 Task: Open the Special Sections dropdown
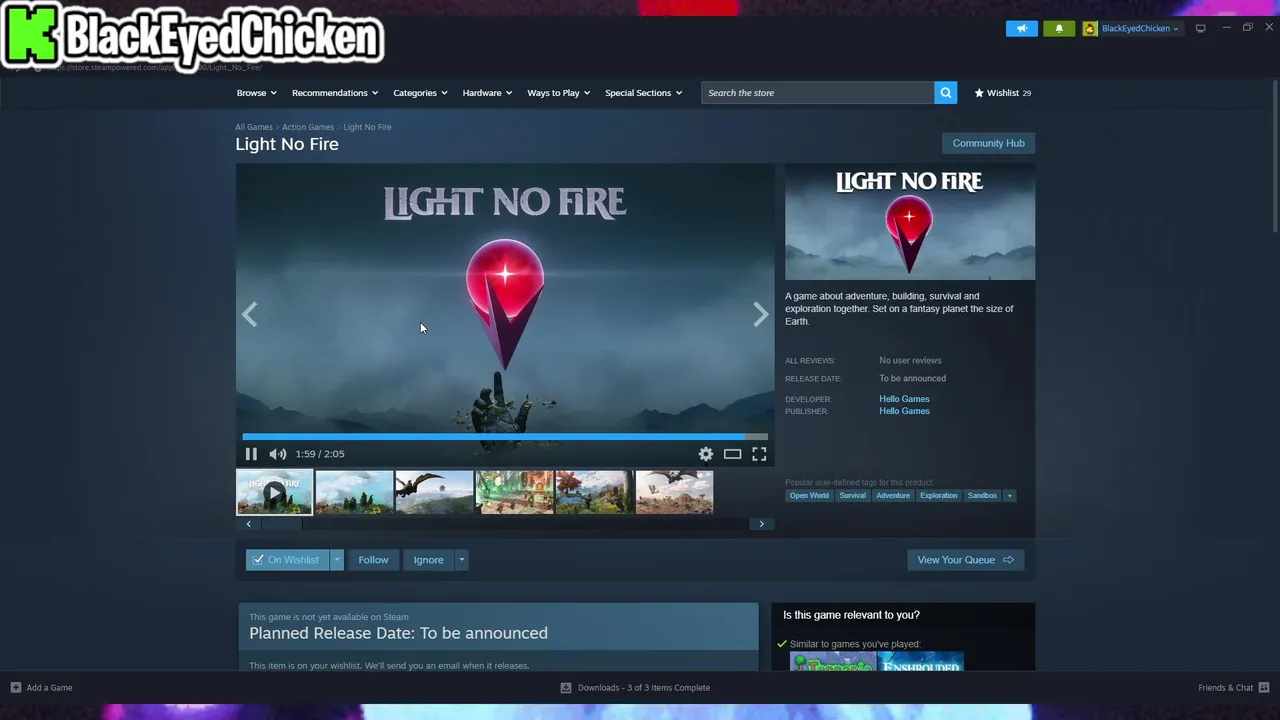(643, 93)
